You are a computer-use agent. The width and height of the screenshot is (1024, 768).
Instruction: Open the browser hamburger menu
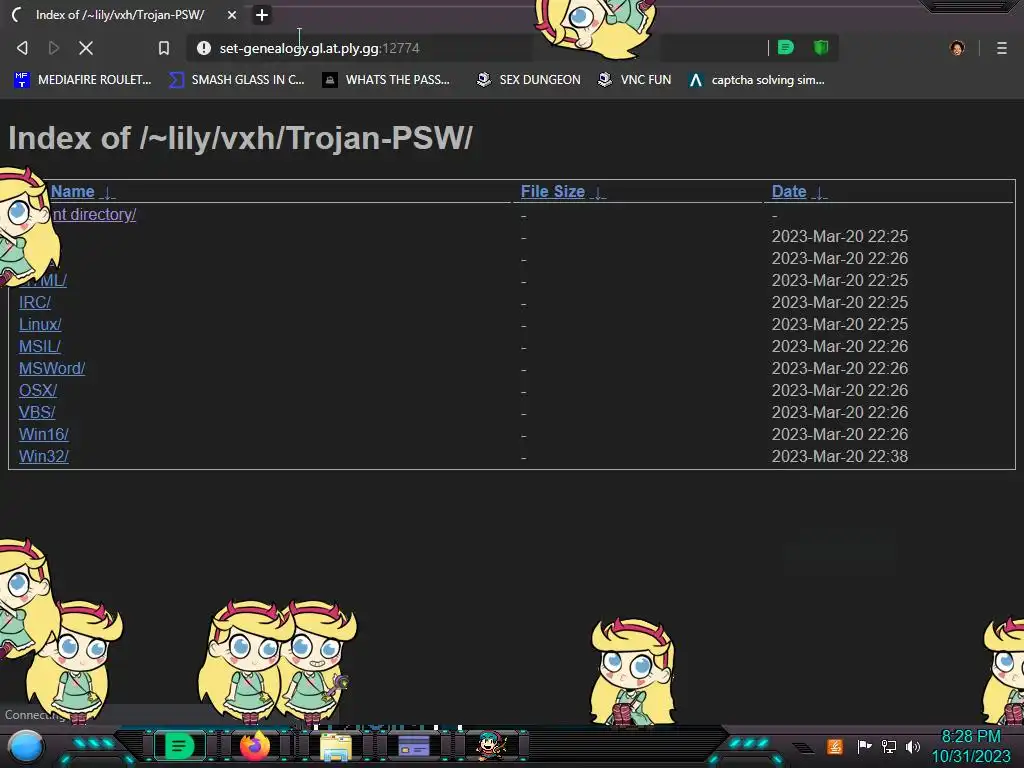[1002, 48]
